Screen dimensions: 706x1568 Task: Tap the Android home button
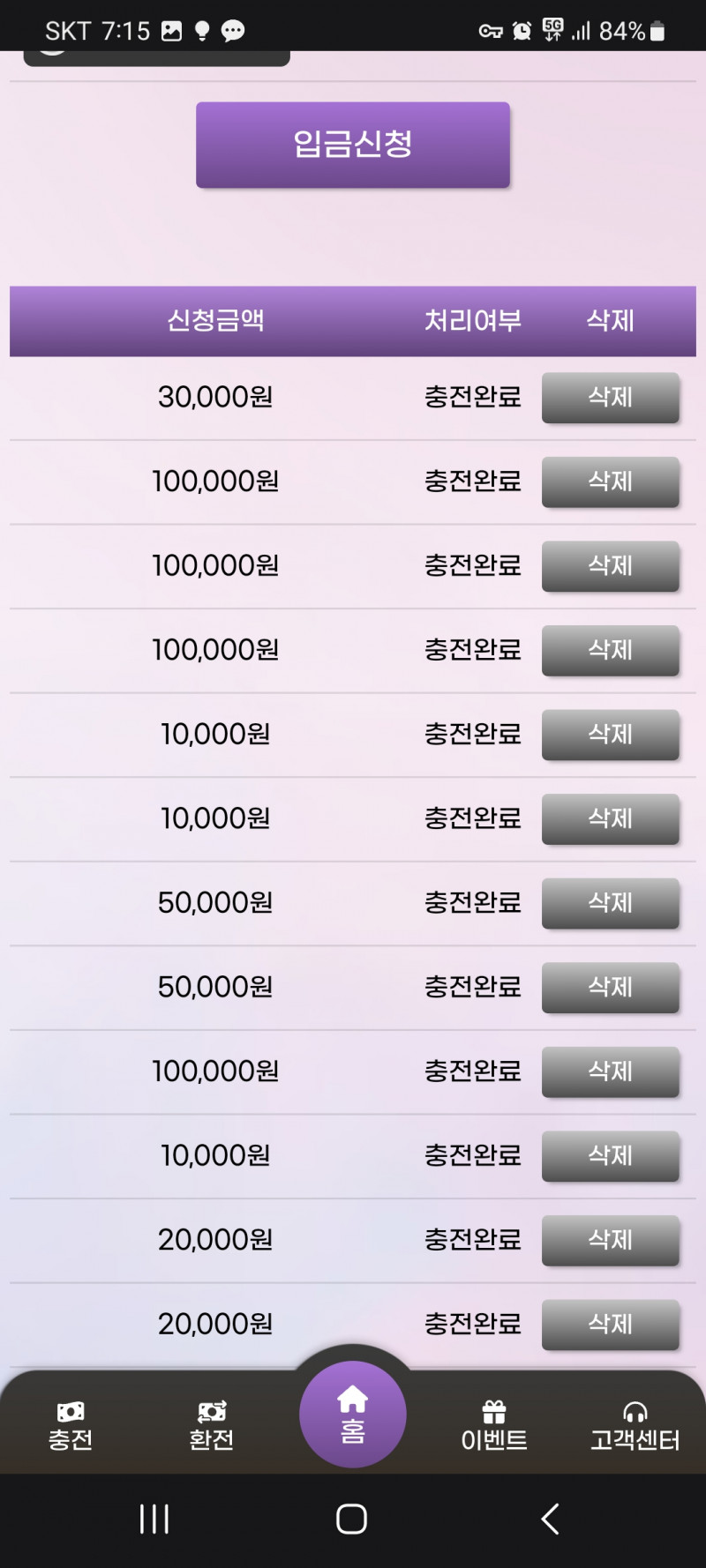pyautogui.click(x=352, y=1519)
